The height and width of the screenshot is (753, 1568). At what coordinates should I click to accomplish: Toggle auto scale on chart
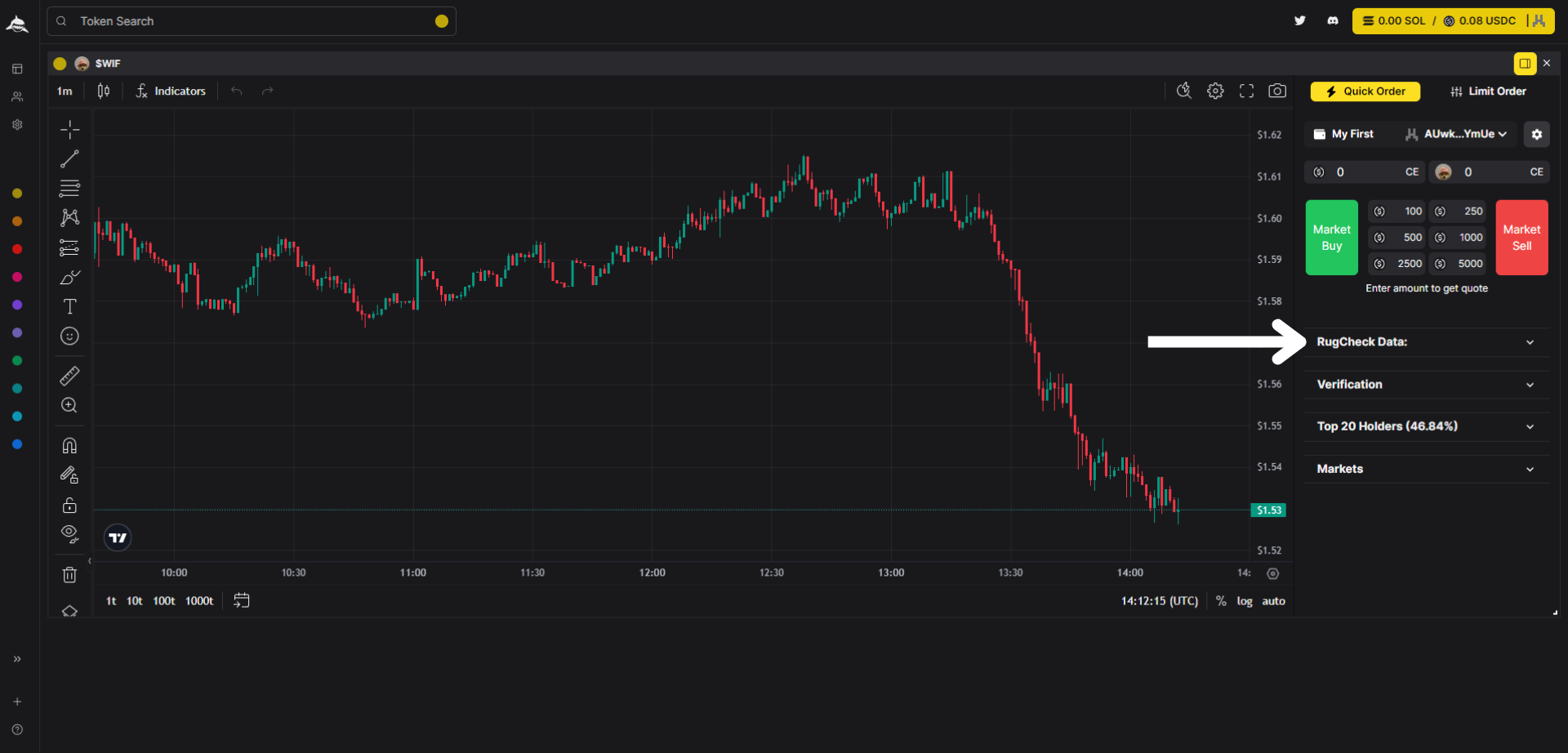pyautogui.click(x=1273, y=601)
